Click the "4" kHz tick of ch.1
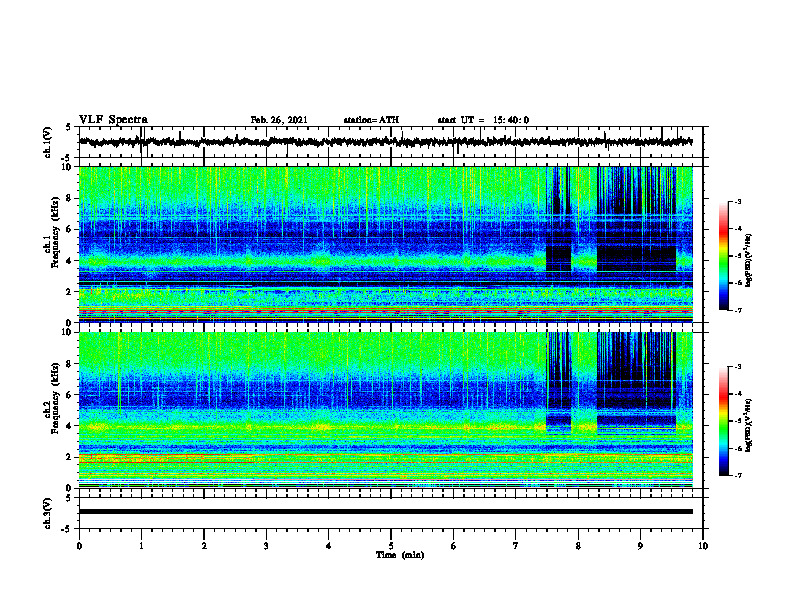 click(69, 261)
